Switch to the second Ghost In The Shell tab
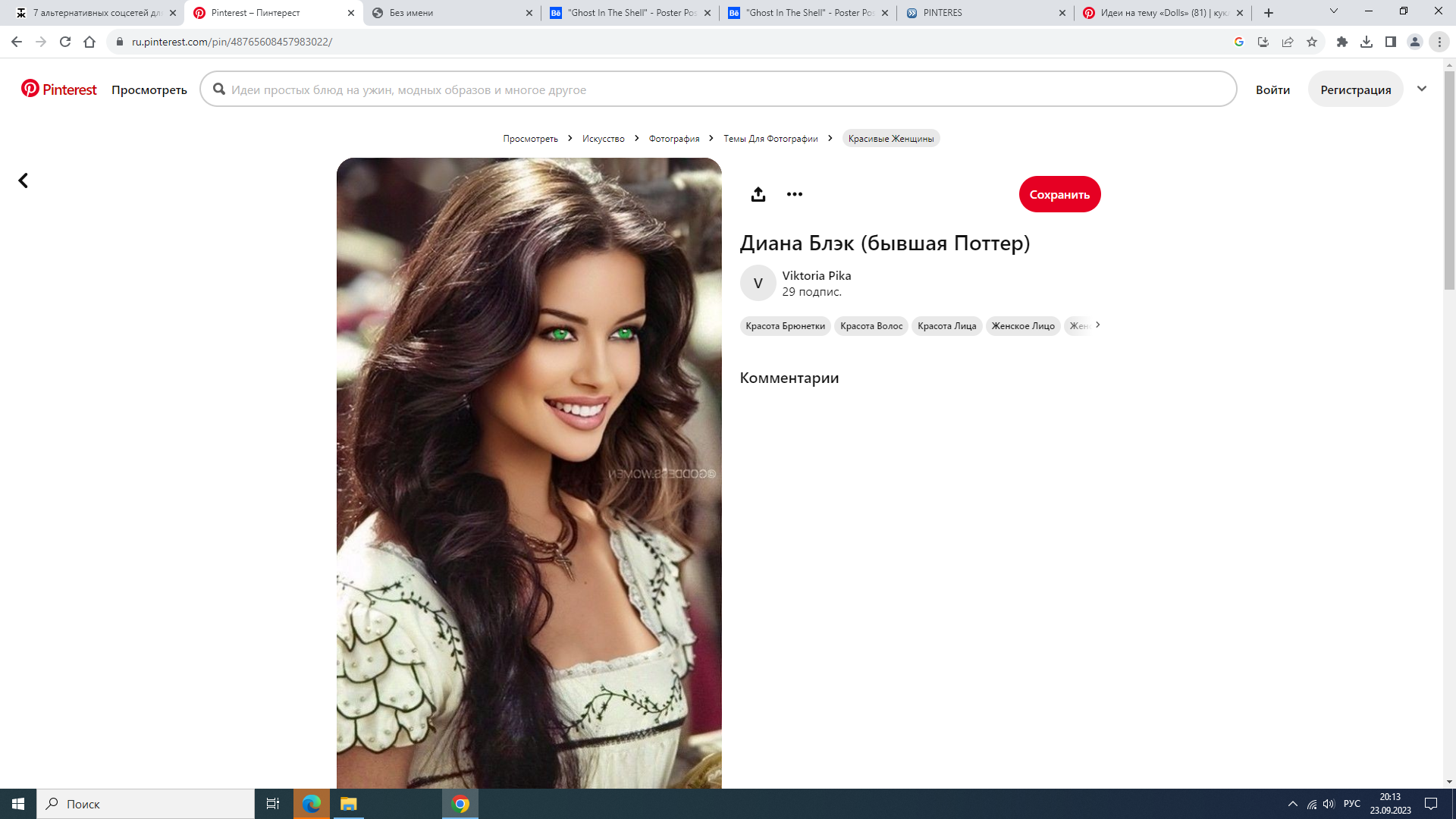The image size is (1456, 819). 808,13
